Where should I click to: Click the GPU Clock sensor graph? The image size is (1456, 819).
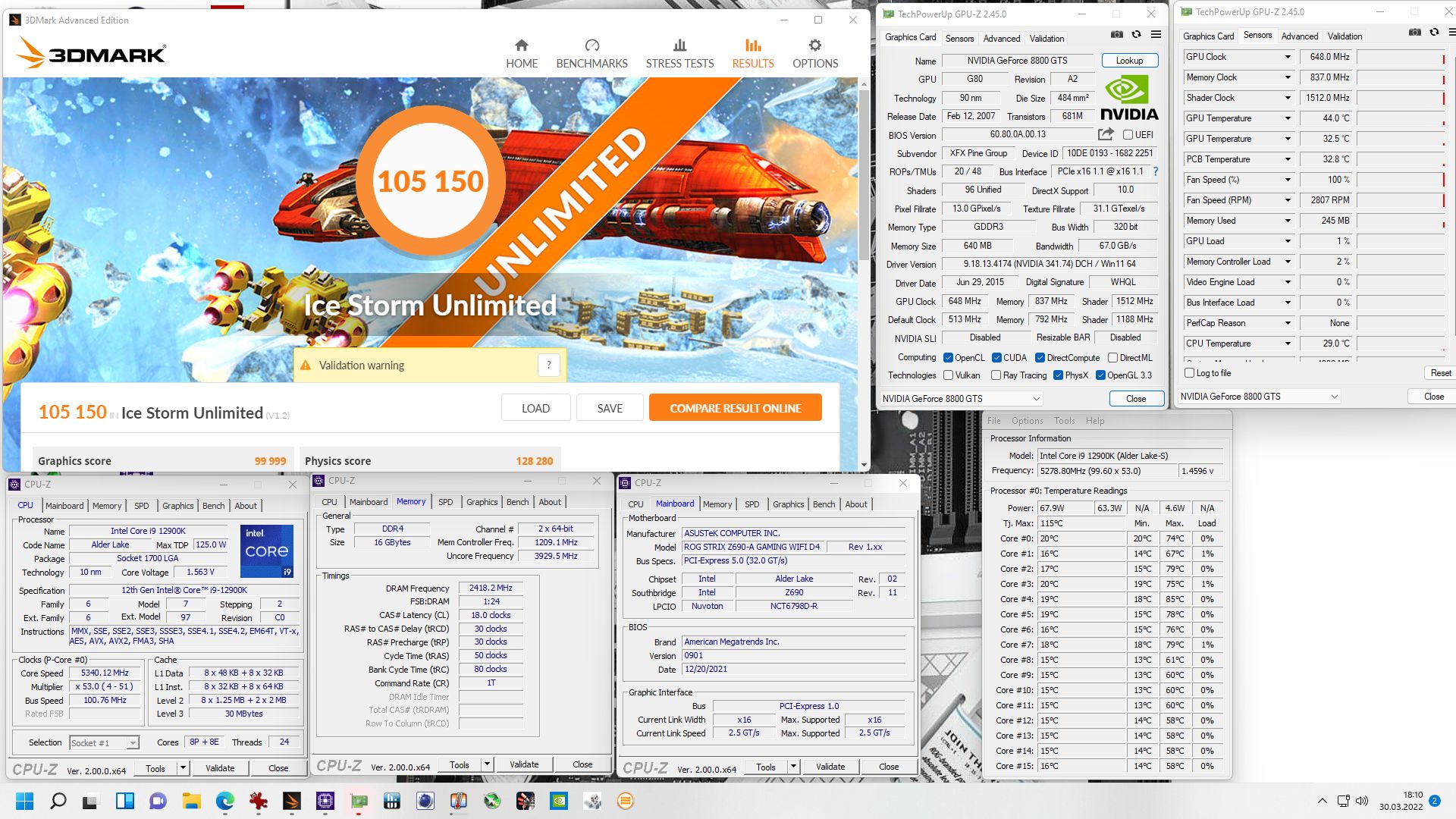1401,57
